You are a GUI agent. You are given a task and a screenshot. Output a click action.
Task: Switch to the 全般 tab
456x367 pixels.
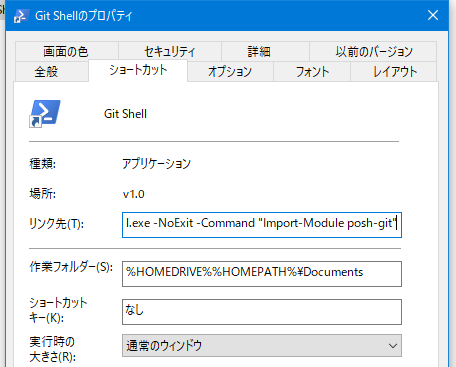pyautogui.click(x=52, y=71)
